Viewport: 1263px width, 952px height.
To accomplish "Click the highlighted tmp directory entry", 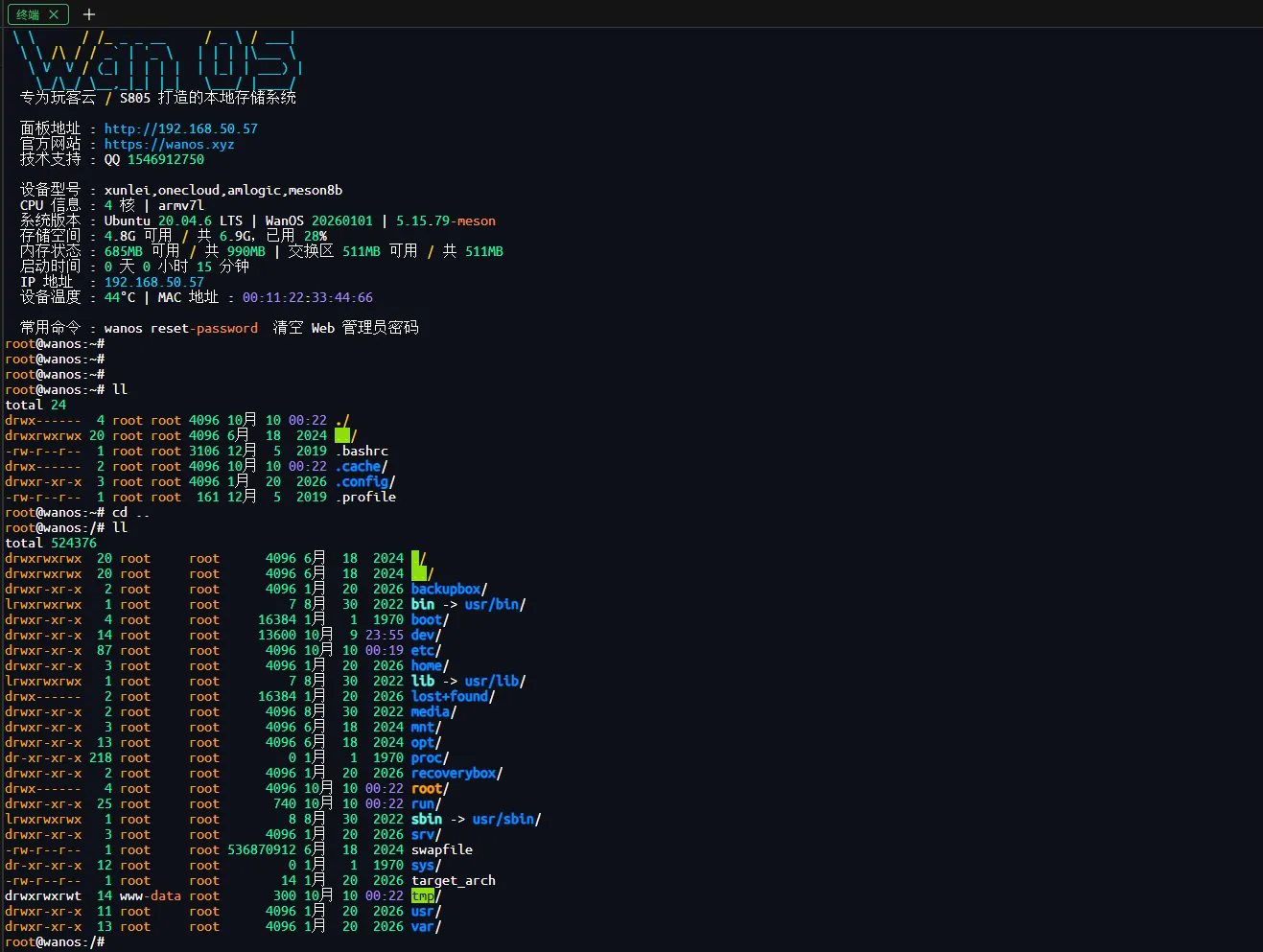I will (423, 895).
